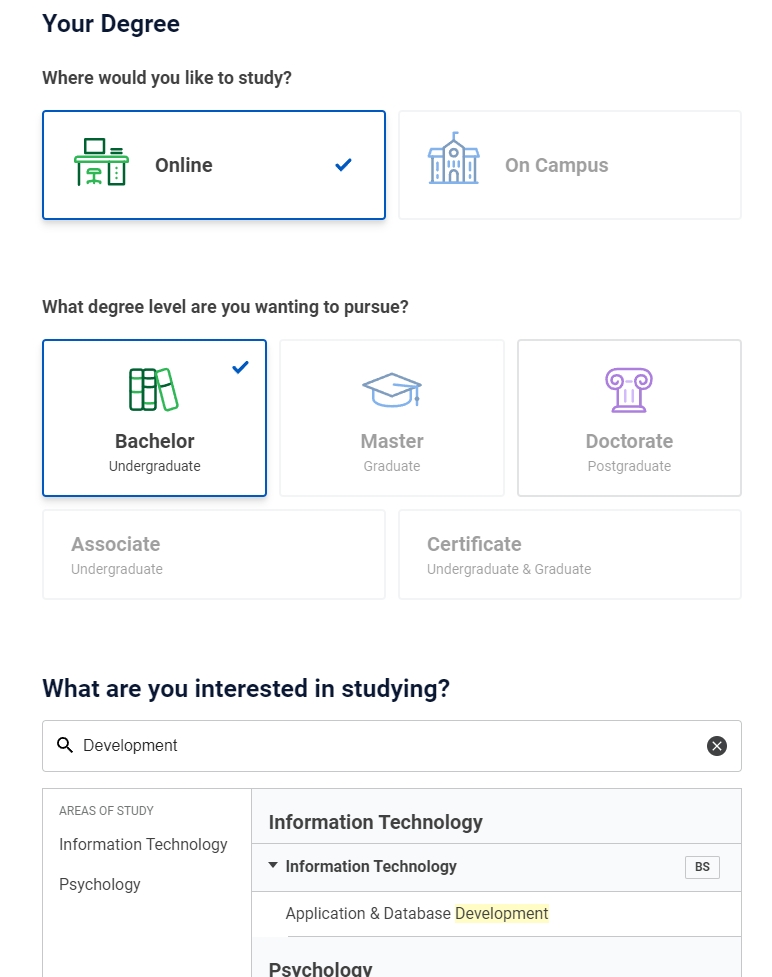Click the search magnifier icon
772x977 pixels.
pyautogui.click(x=65, y=746)
